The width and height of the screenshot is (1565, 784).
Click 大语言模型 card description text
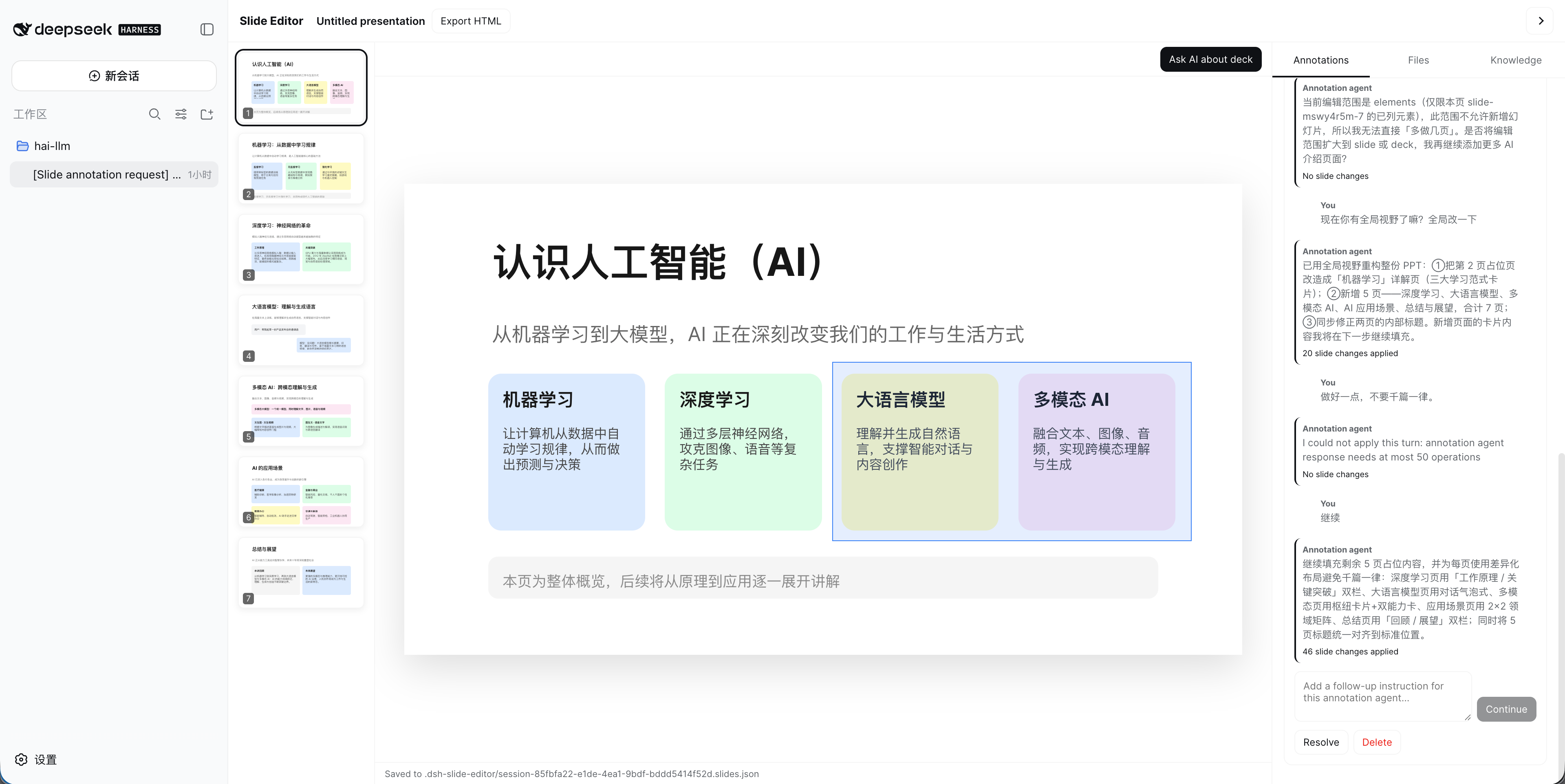pos(914,449)
